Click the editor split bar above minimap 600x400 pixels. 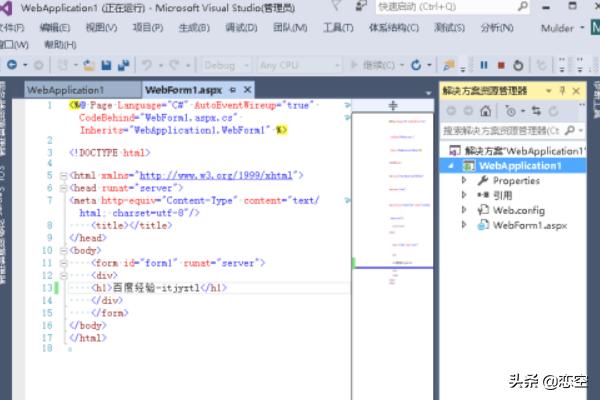pyautogui.click(x=392, y=104)
